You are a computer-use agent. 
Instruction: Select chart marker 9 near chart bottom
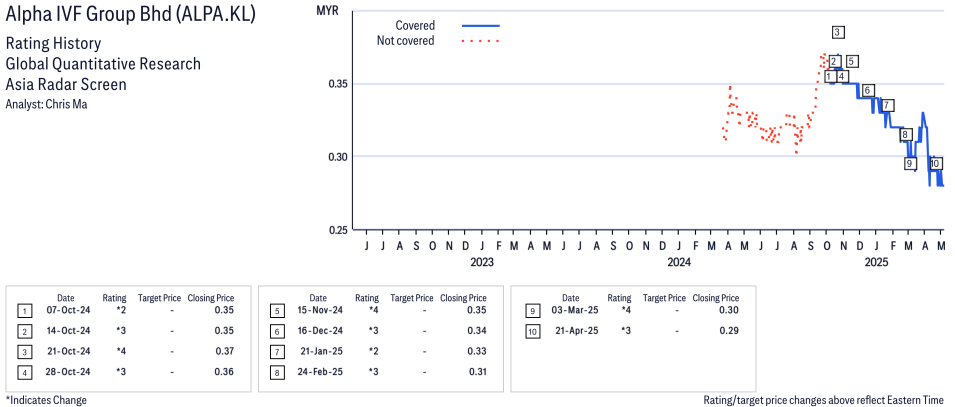point(910,163)
